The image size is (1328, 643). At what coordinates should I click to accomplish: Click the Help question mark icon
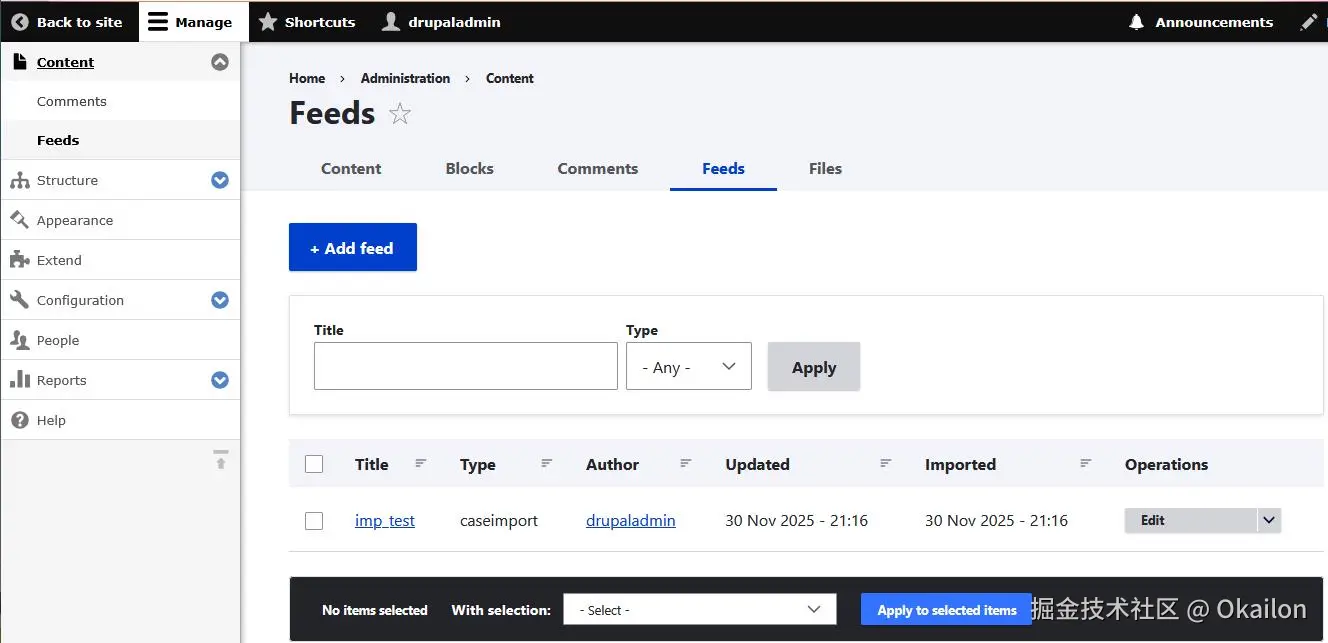click(19, 420)
